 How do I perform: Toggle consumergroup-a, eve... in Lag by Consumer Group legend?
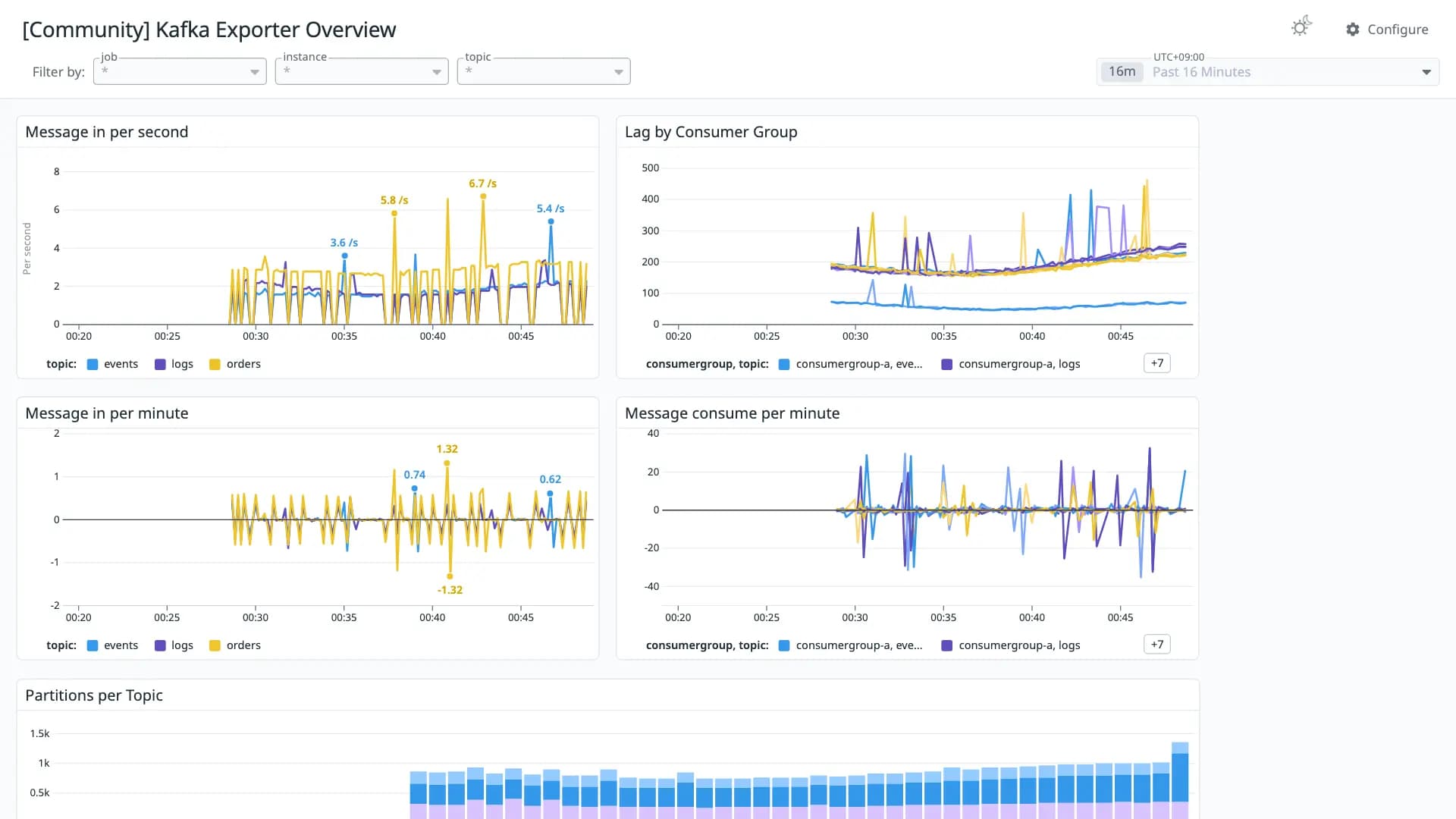click(x=851, y=364)
